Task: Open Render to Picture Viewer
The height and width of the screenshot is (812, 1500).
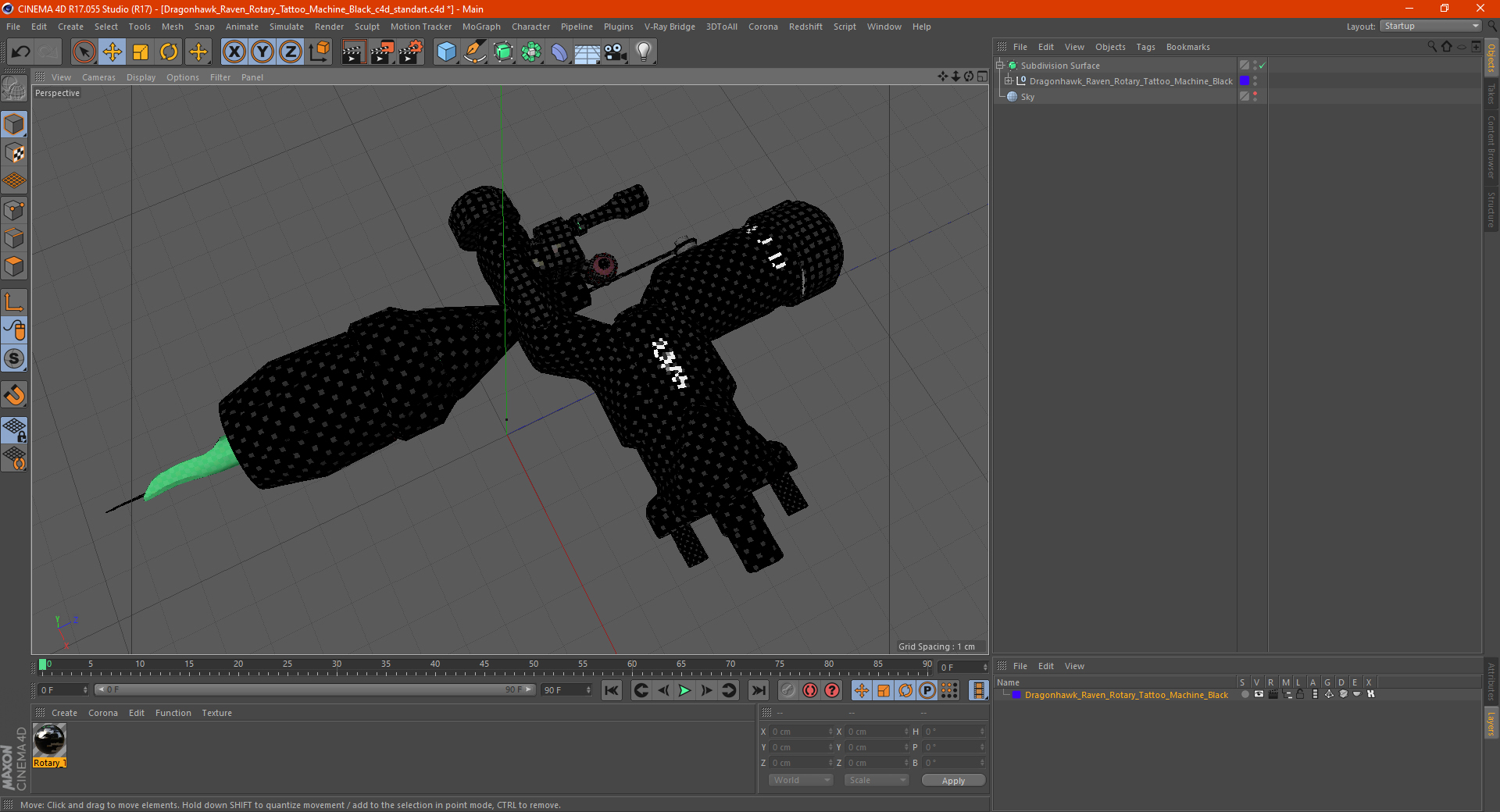Action: point(382,52)
